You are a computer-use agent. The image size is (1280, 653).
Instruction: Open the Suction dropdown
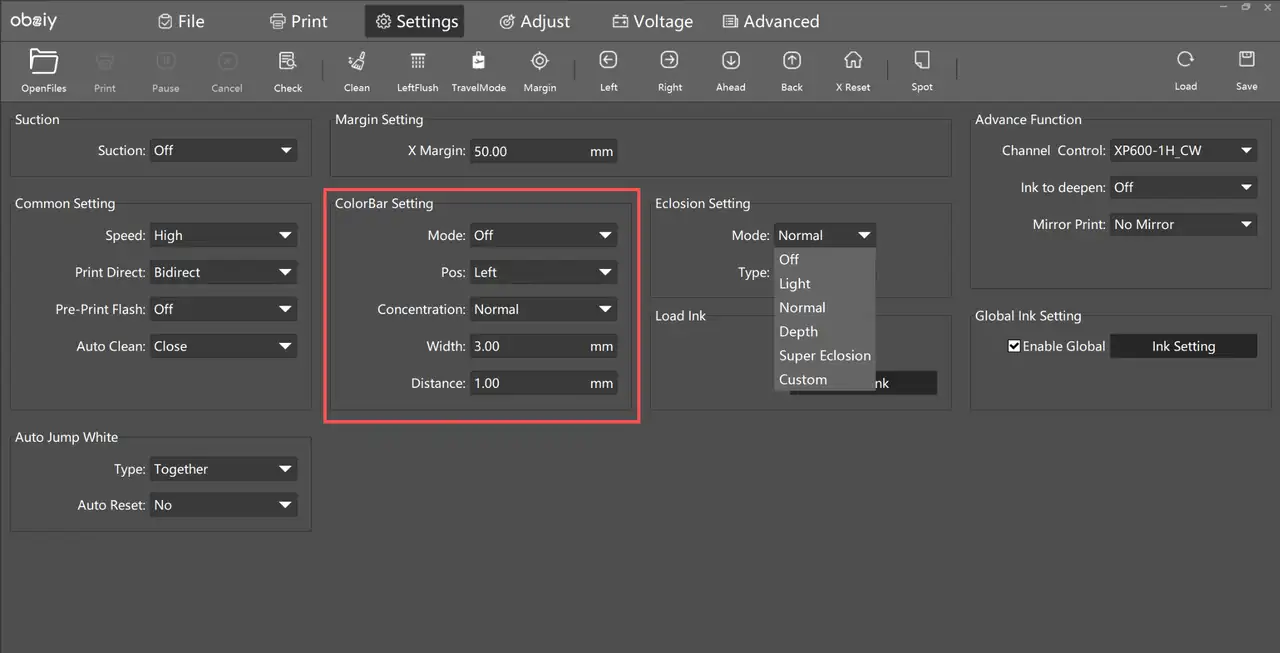(223, 151)
